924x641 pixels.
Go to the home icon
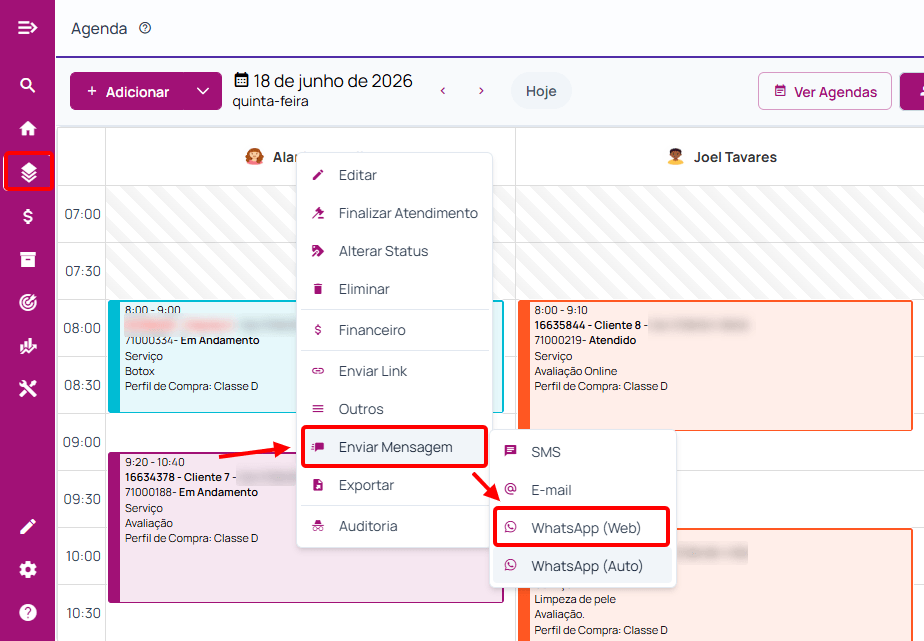[28, 128]
